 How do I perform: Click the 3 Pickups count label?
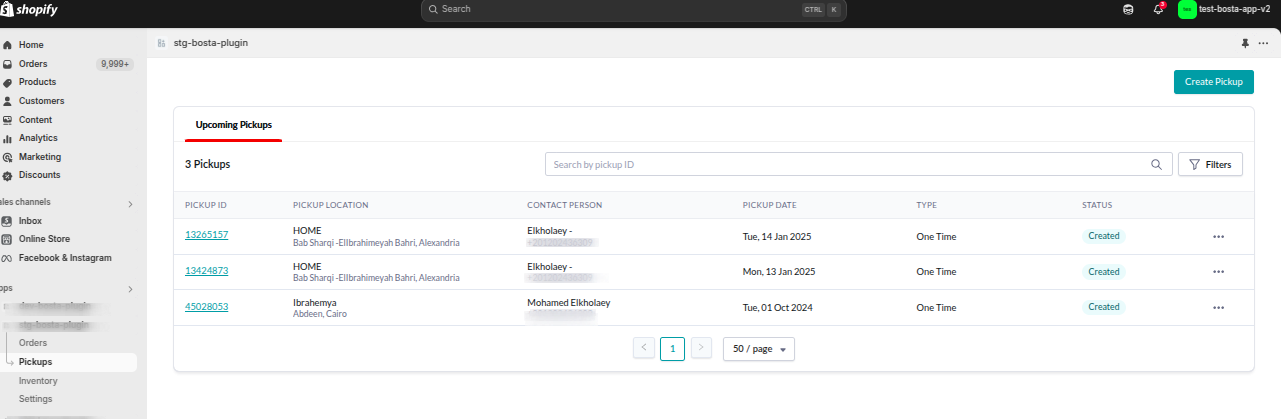pos(208,164)
